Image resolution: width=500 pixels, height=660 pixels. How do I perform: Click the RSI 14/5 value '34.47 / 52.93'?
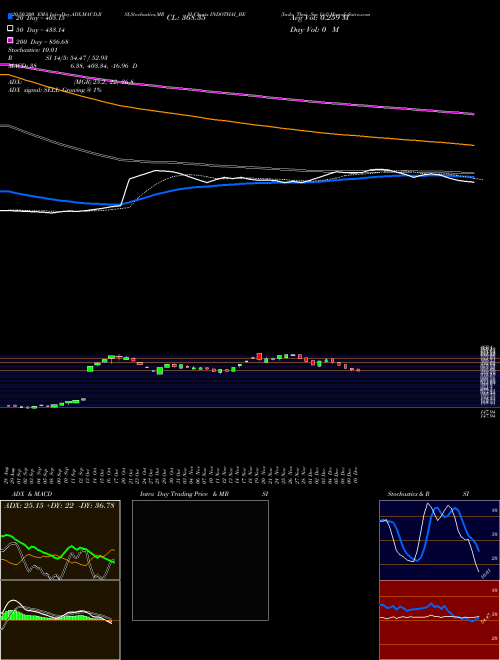tap(88, 58)
